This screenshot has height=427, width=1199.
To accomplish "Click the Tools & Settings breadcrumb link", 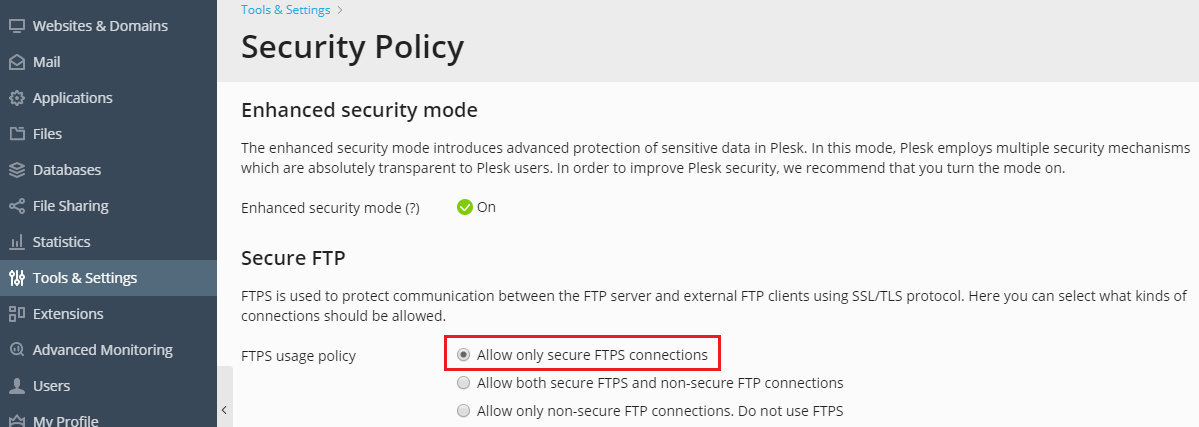I will tap(285, 10).
